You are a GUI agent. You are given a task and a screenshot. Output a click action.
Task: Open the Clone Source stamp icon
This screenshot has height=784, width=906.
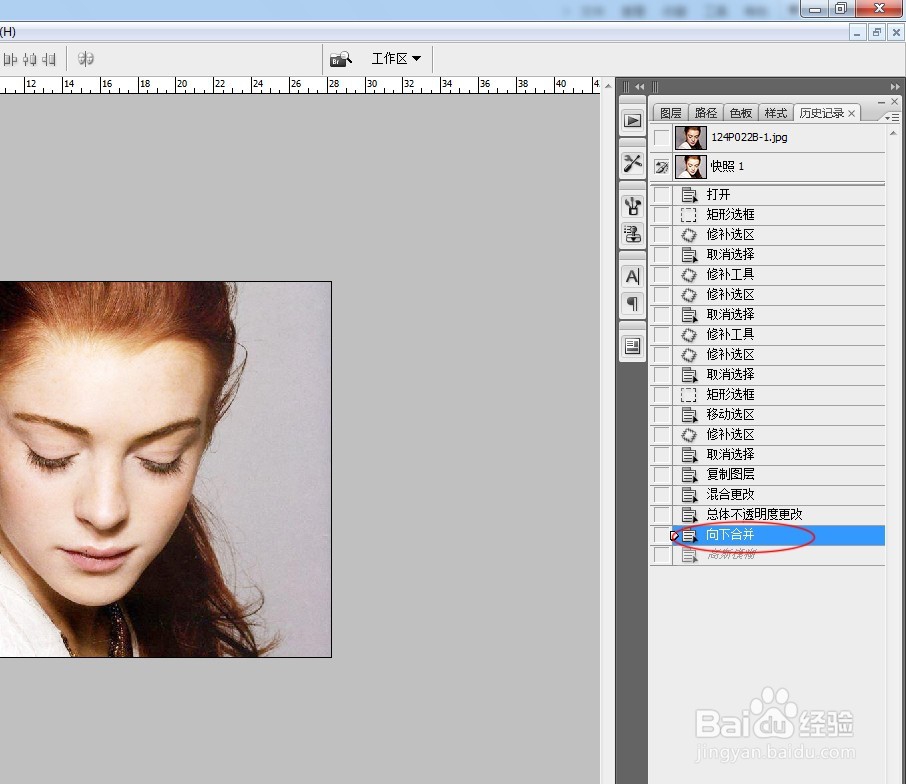point(632,234)
